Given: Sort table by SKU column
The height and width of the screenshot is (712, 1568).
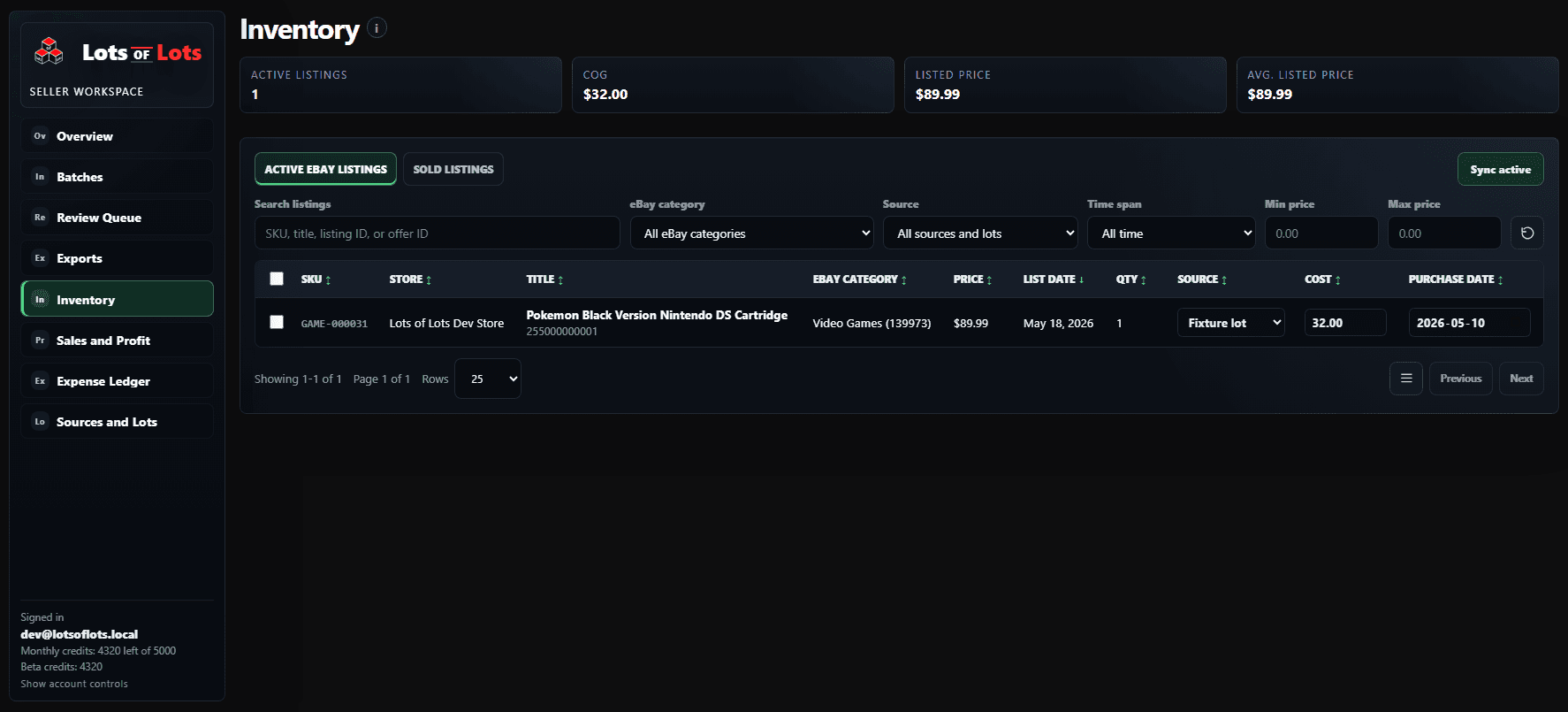Looking at the screenshot, I should point(316,279).
